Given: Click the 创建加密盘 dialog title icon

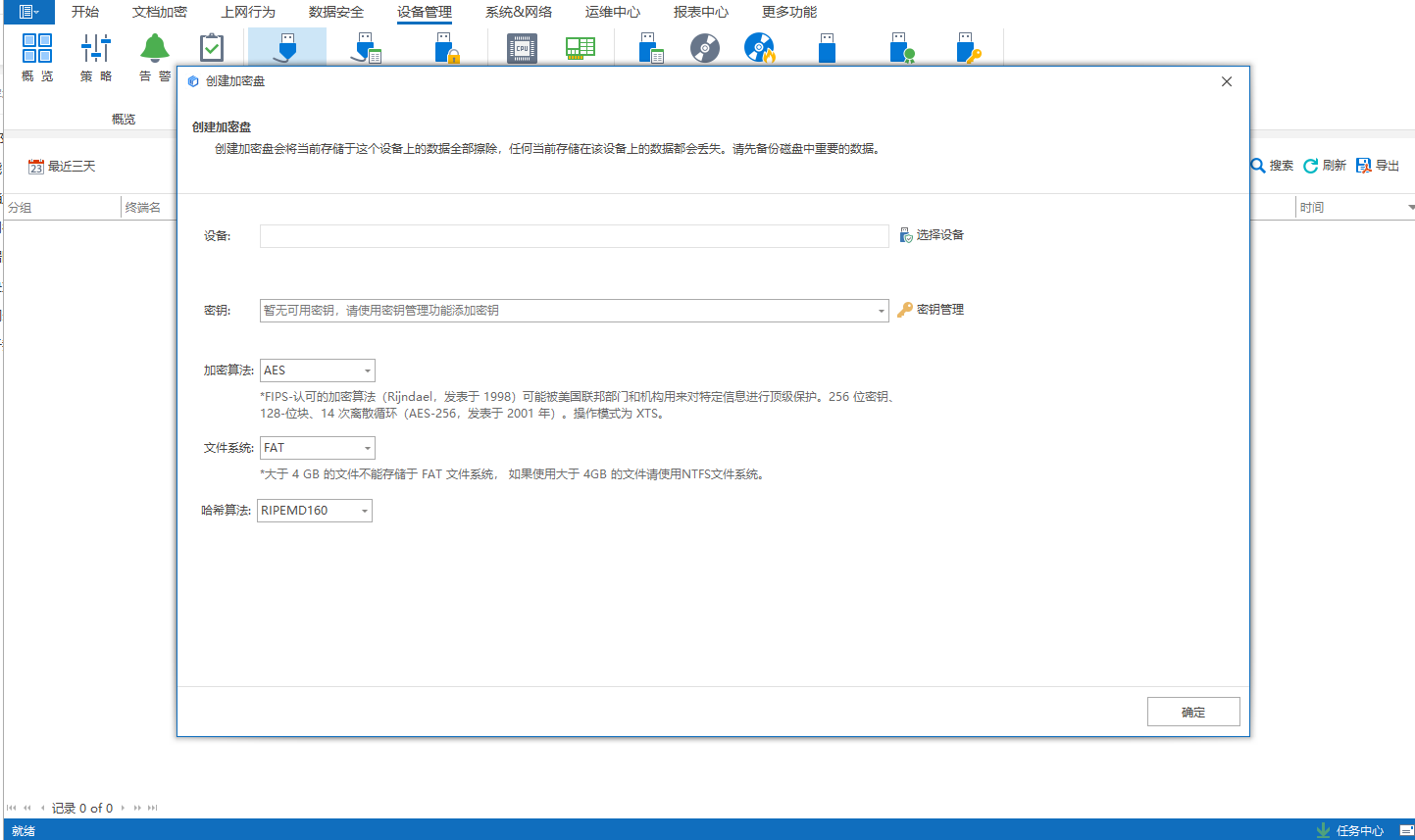Looking at the screenshot, I should pyautogui.click(x=193, y=81).
